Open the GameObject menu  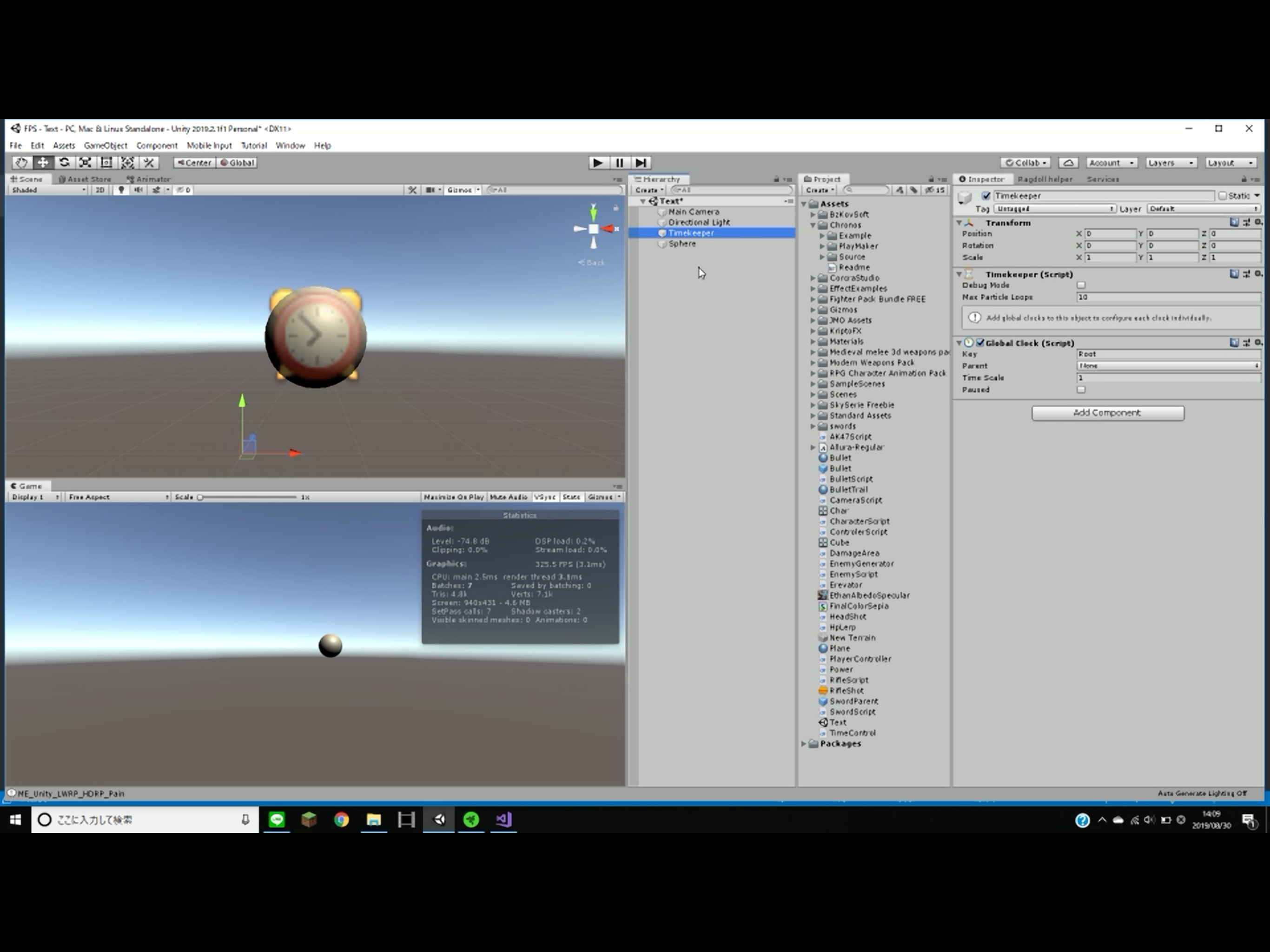[x=105, y=146]
